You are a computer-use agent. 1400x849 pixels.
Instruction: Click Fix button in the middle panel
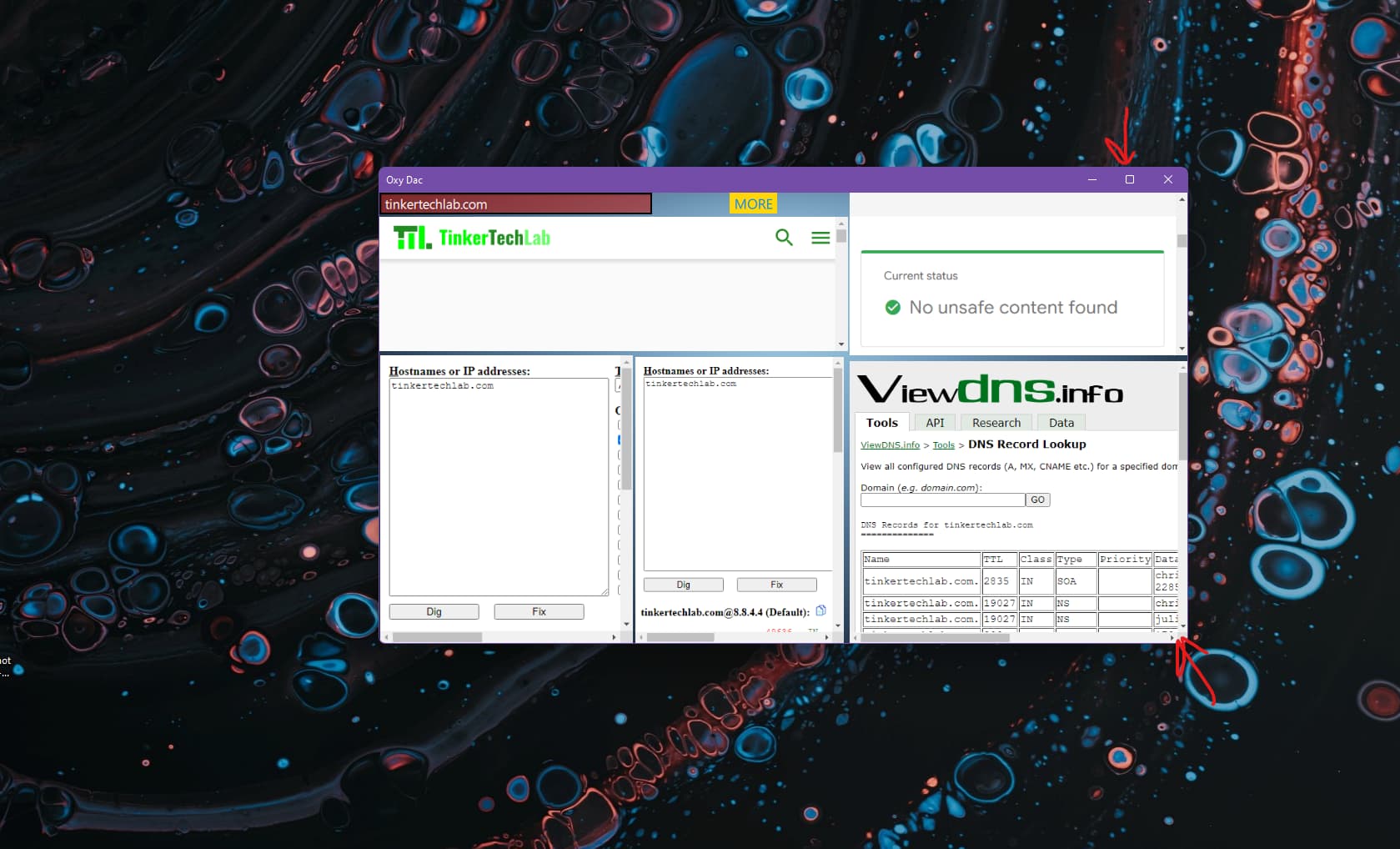click(x=776, y=585)
